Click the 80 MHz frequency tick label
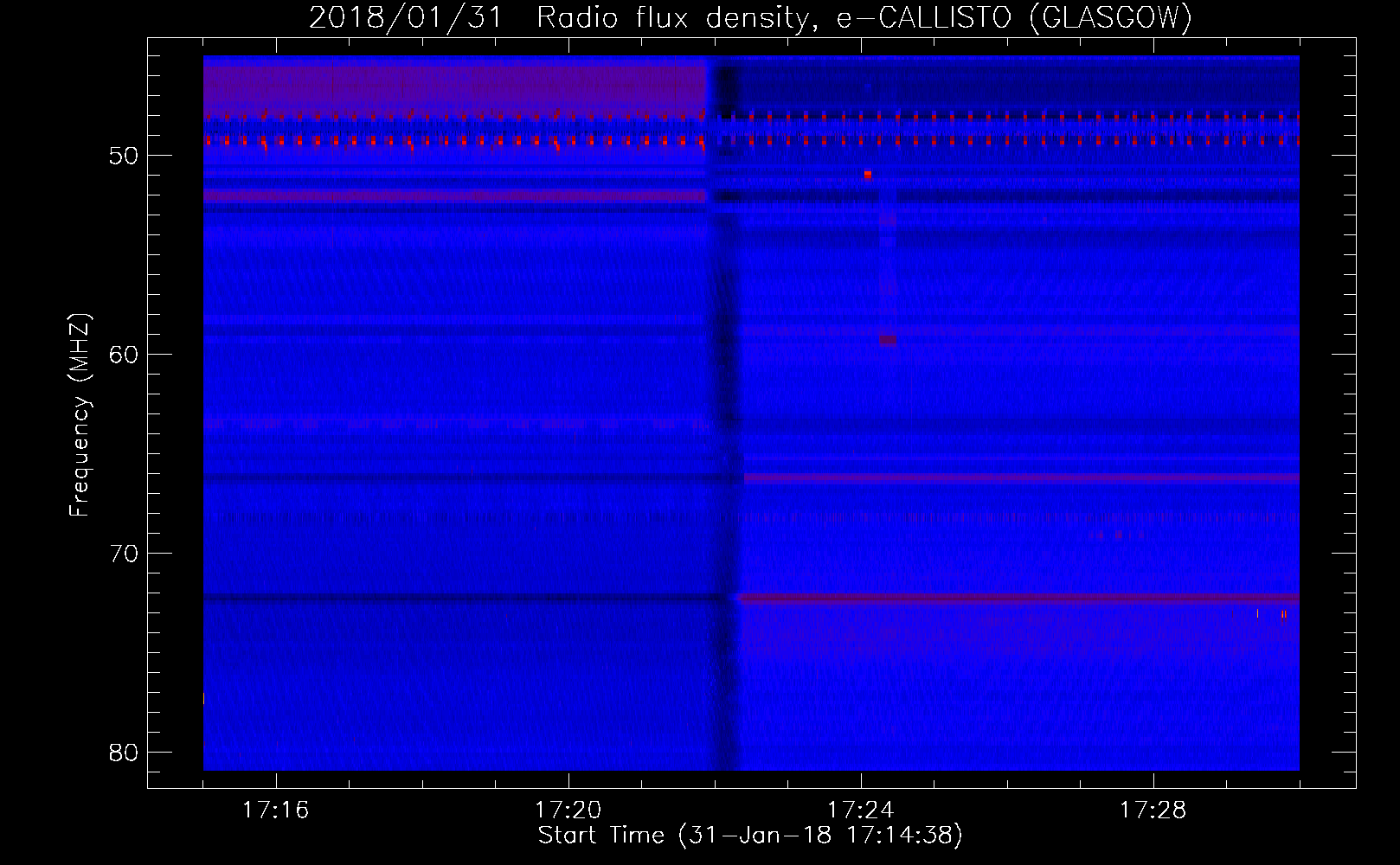Screen dimensions: 1400x865 point(124,753)
